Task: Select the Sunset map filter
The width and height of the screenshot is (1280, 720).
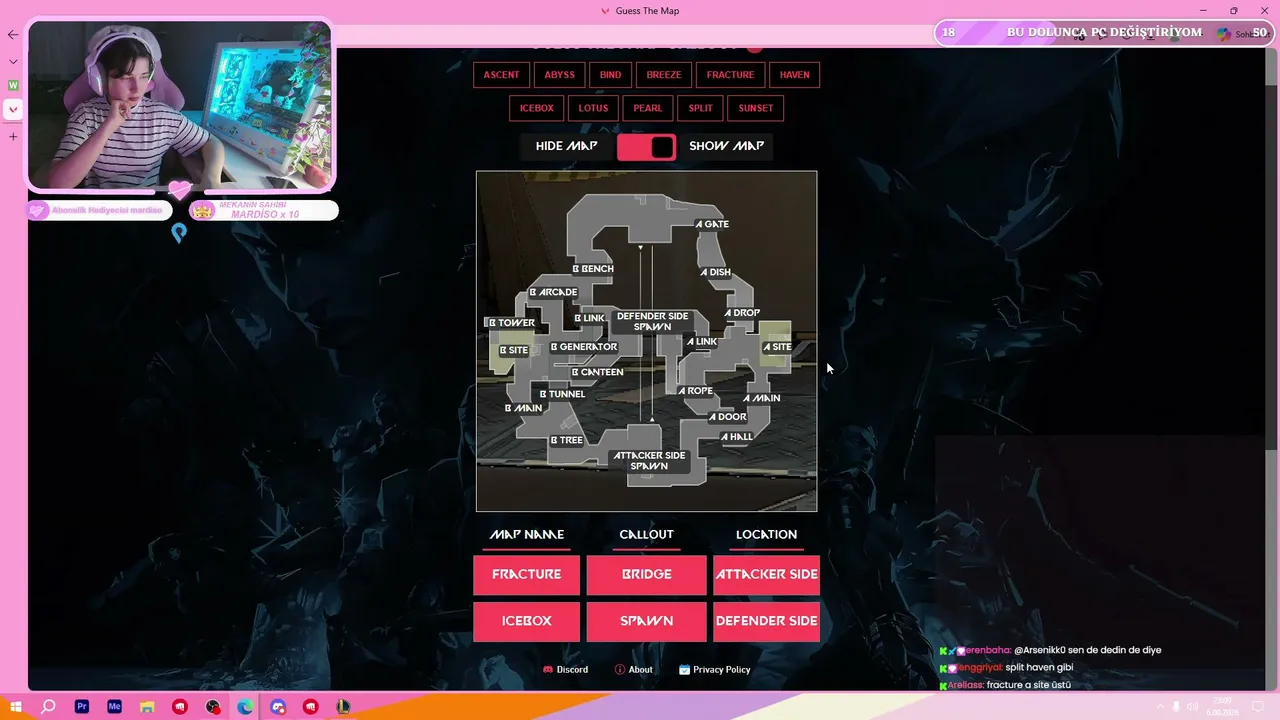Action: click(x=756, y=108)
